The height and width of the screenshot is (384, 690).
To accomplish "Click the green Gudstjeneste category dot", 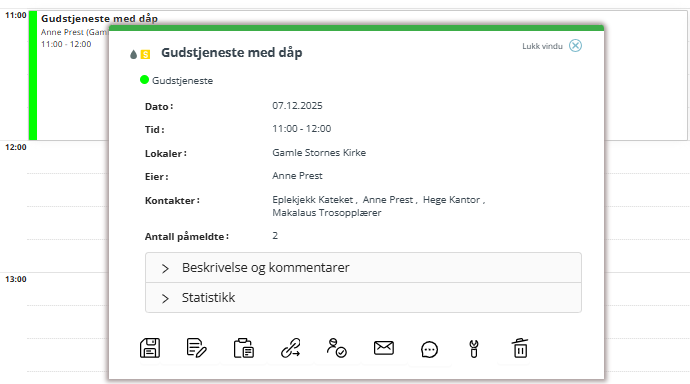I will 144,80.
